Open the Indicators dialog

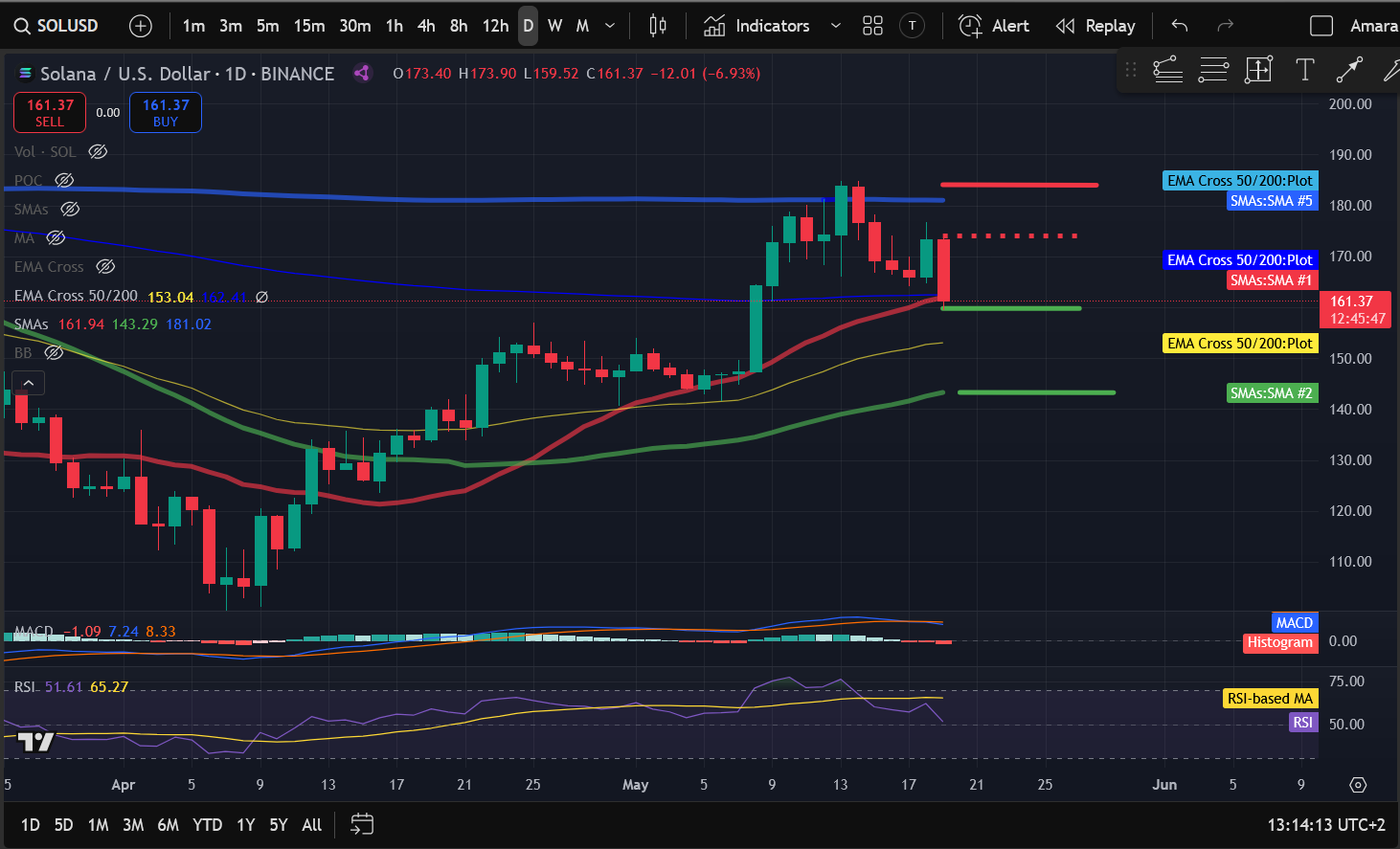[x=756, y=26]
